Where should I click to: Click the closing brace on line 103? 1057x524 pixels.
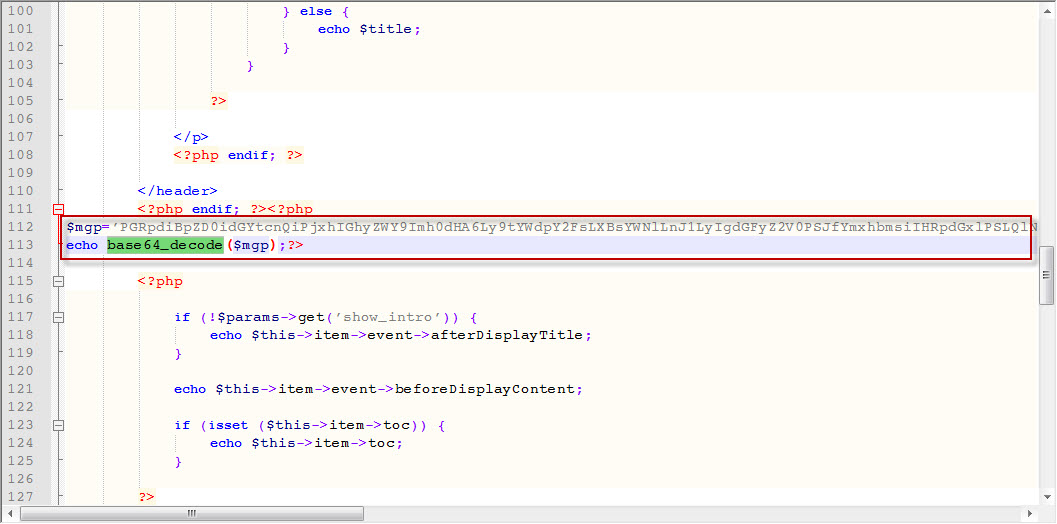click(251, 65)
